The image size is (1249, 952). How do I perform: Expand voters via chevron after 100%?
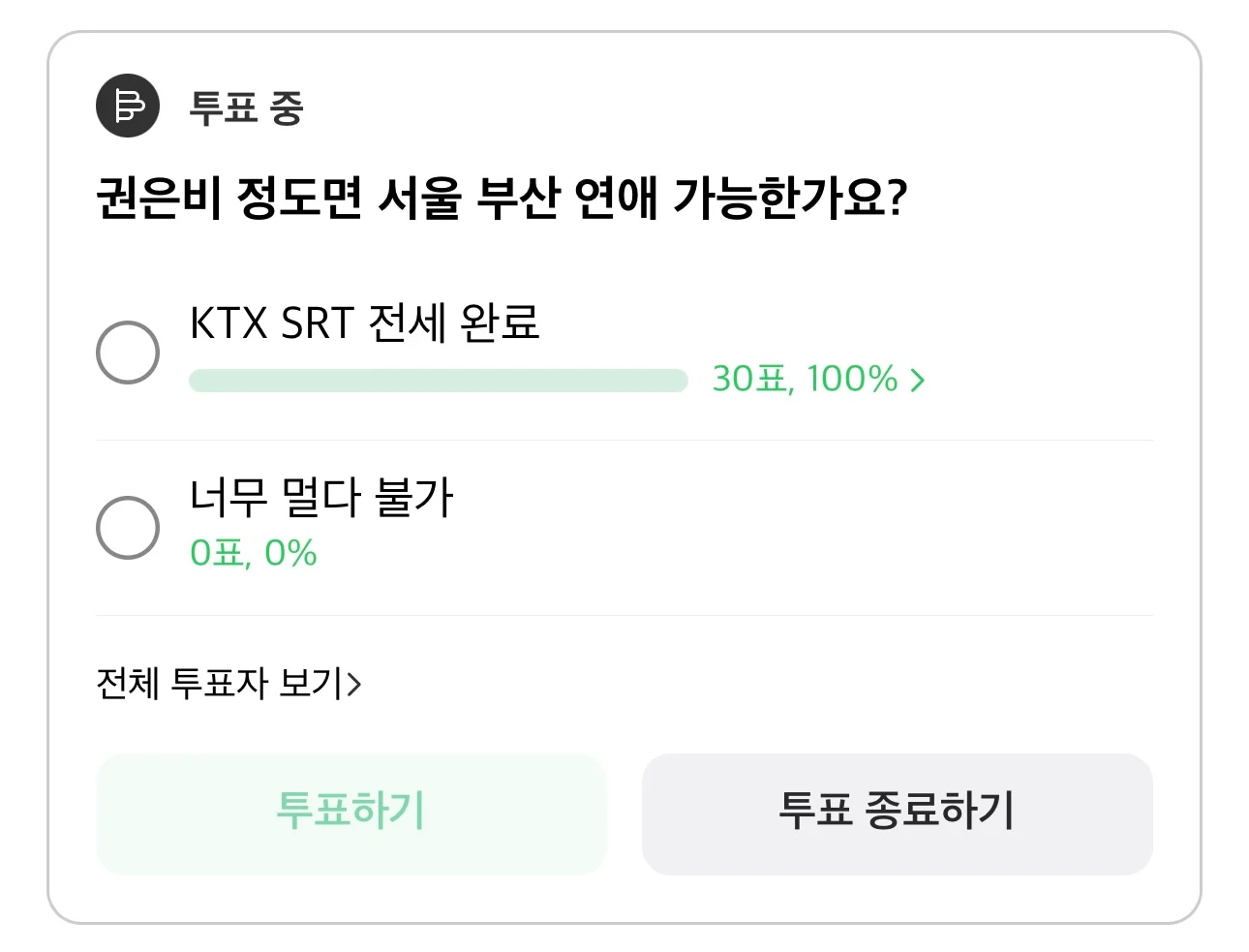918,380
